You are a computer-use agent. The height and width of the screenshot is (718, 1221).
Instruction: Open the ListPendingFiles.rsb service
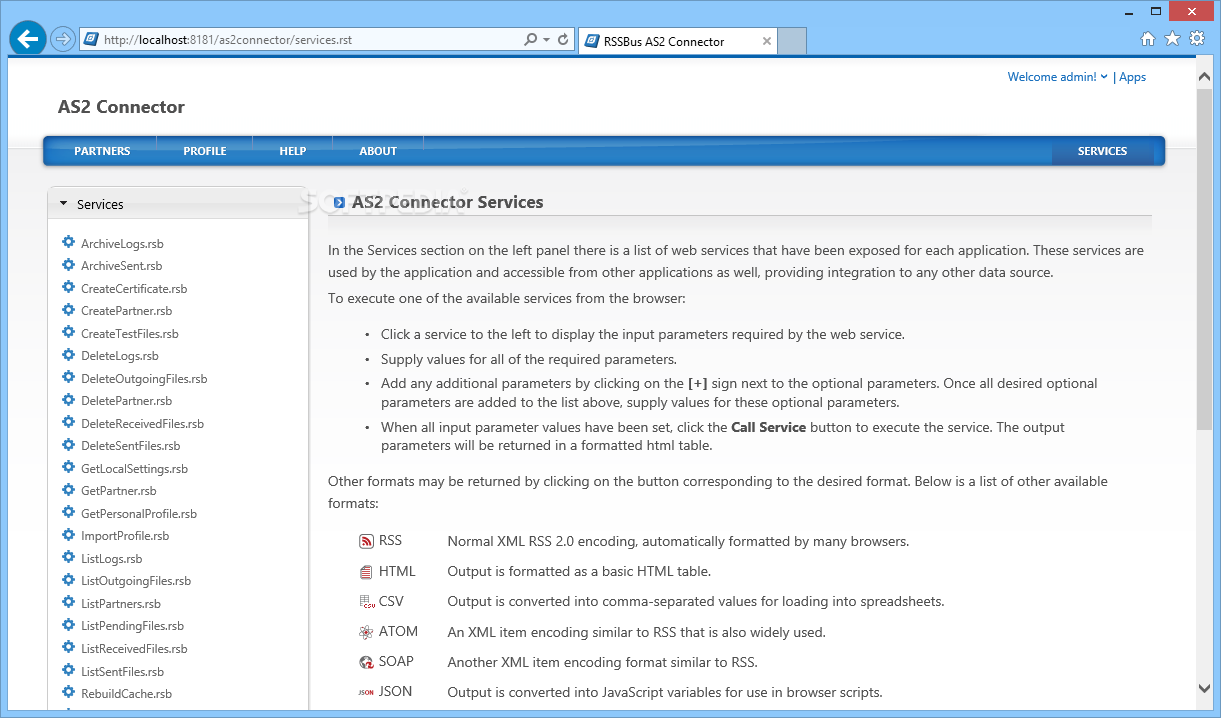(132, 626)
